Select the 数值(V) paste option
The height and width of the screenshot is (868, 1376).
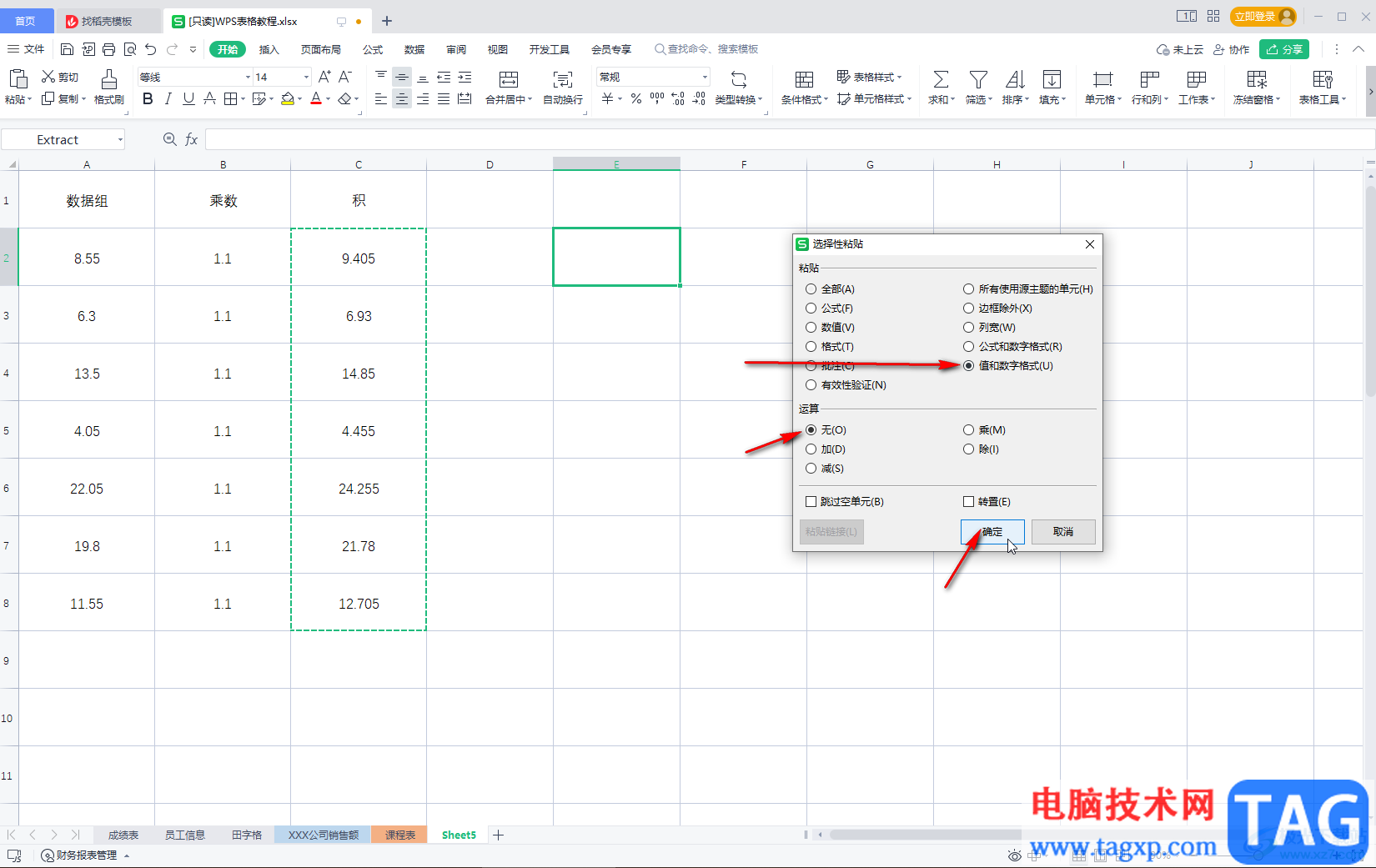(x=830, y=328)
